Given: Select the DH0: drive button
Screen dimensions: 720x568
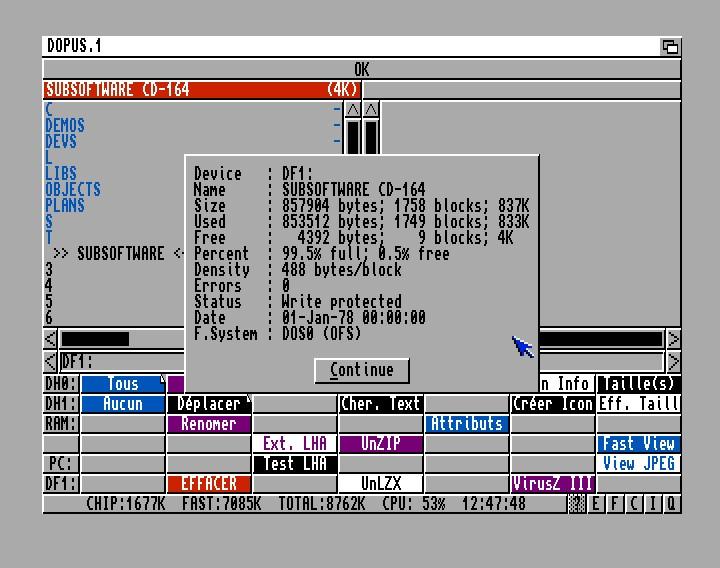Looking at the screenshot, I should [x=60, y=384].
